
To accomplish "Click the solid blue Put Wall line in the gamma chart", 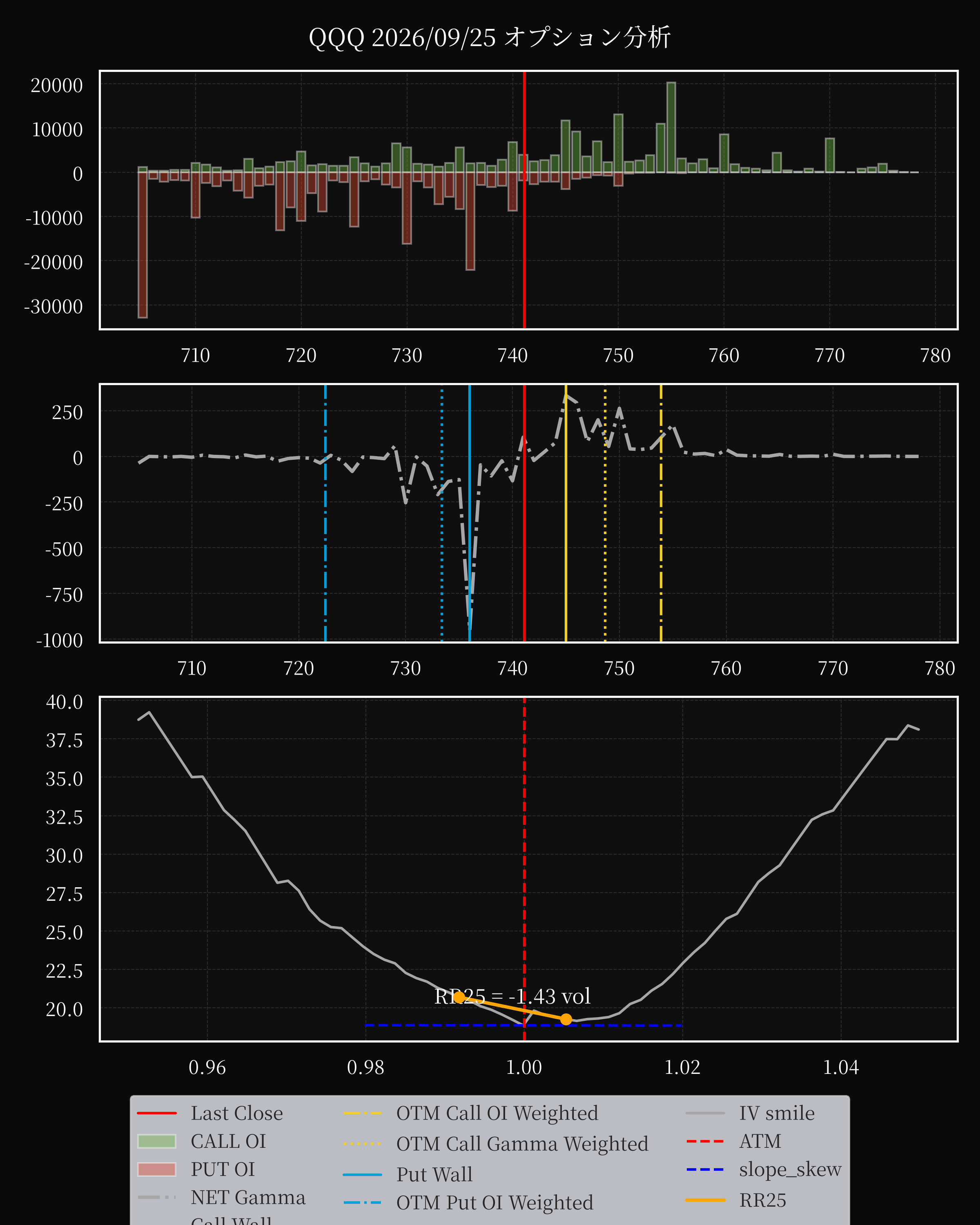I will [469, 513].
